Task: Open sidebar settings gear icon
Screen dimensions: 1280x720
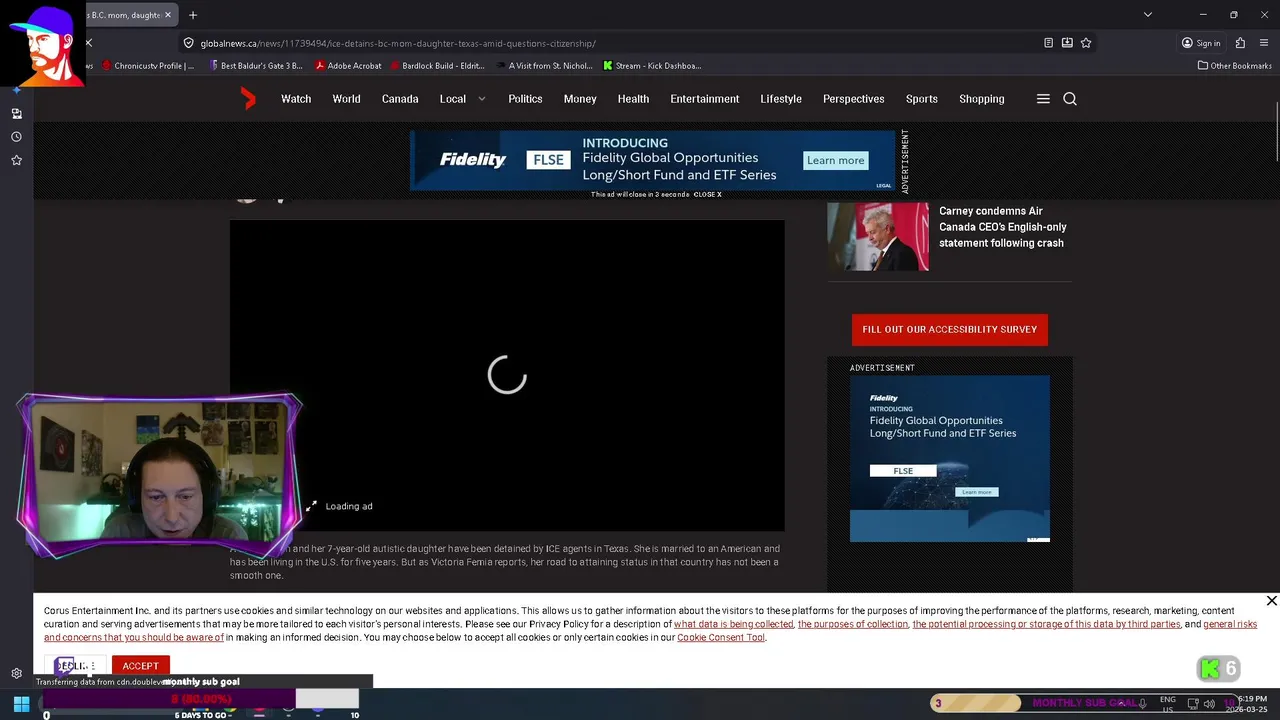Action: pos(16,674)
